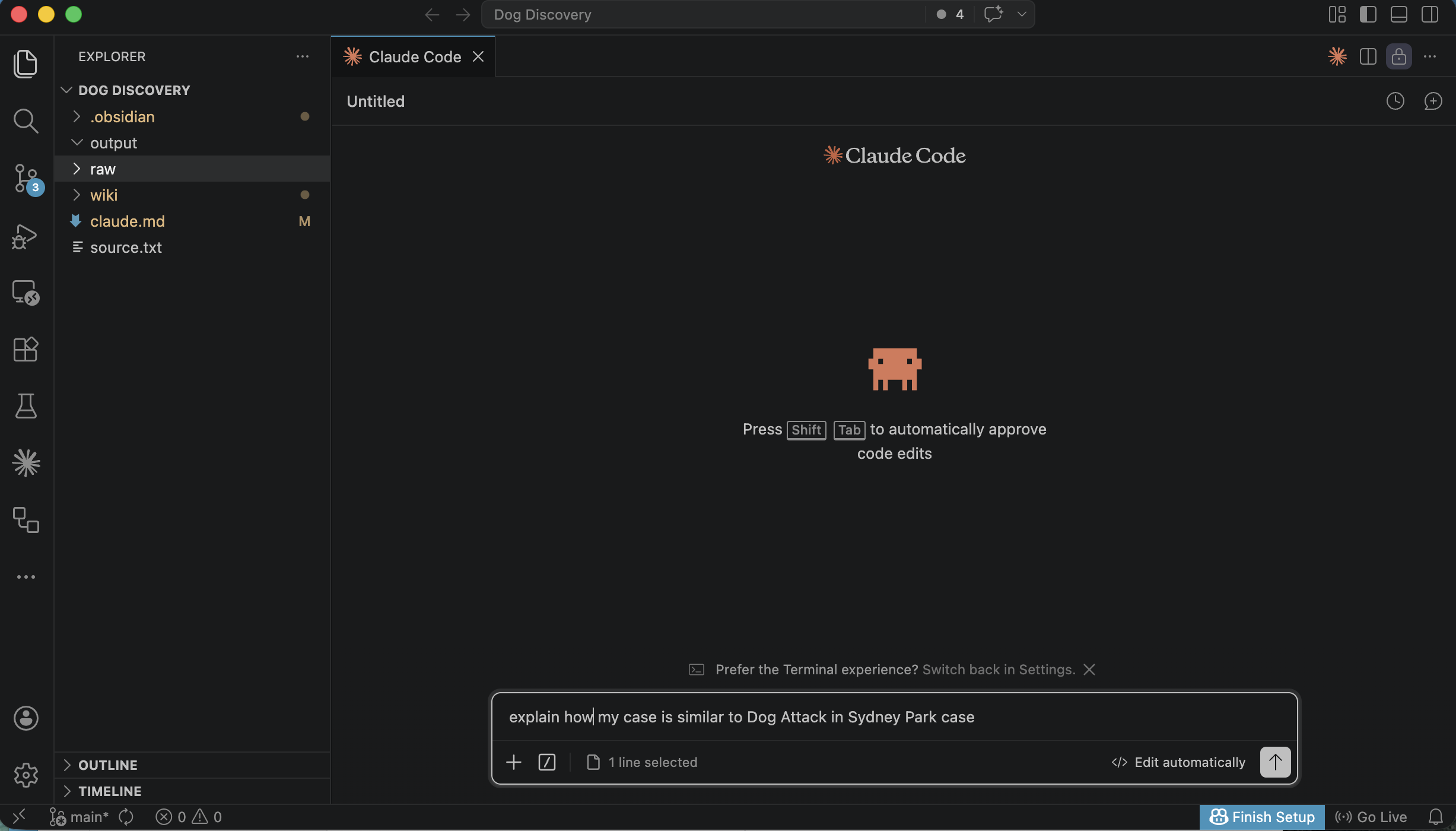The width and height of the screenshot is (1456, 831).
Task: Show additional views ellipsis in activity bar
Action: pos(26,577)
